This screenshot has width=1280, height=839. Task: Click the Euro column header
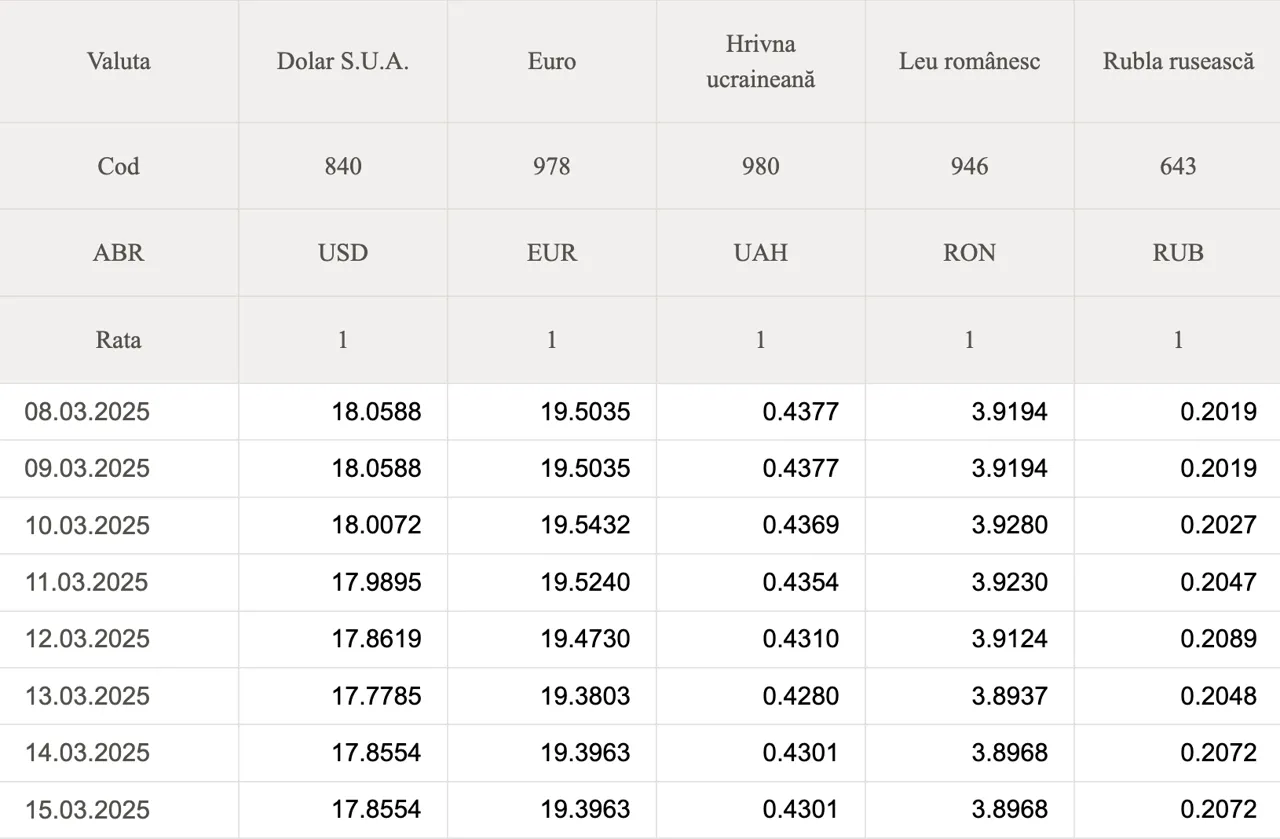coord(552,61)
